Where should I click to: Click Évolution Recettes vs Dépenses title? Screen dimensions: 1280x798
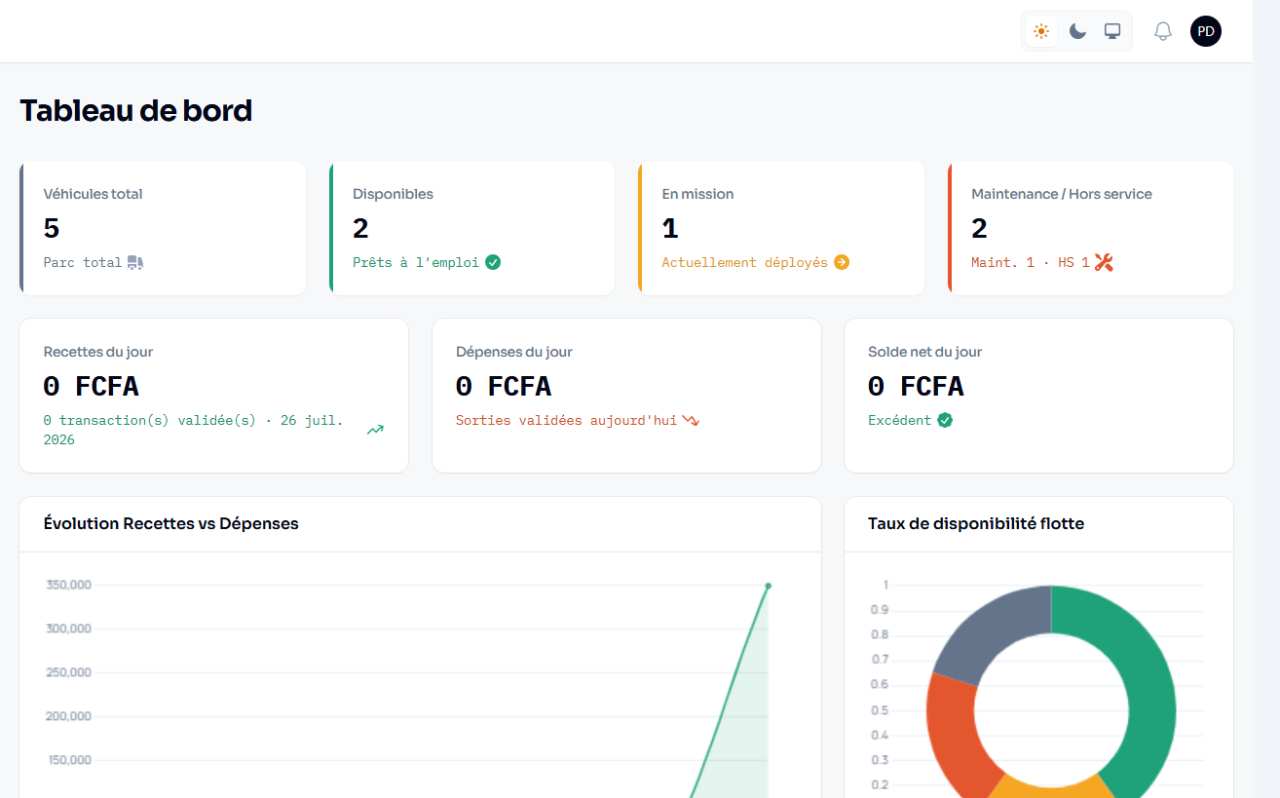tap(171, 523)
